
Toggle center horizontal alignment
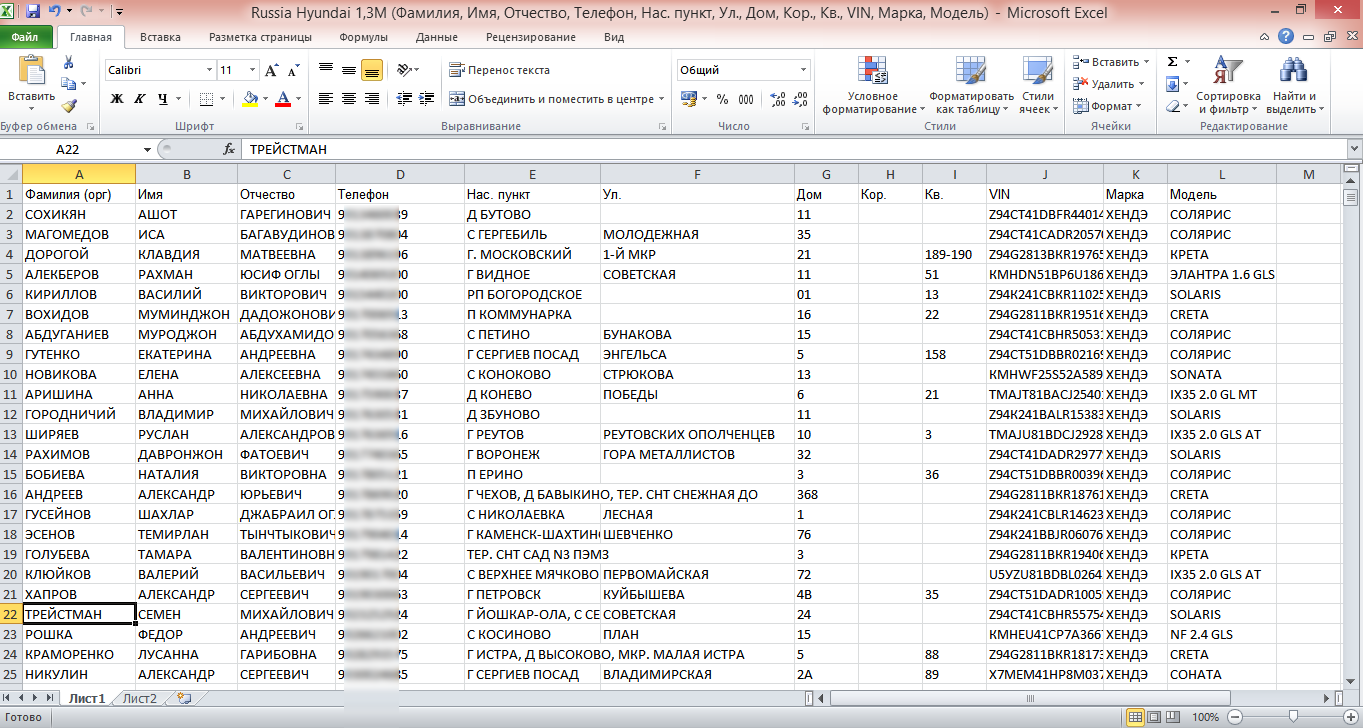pyautogui.click(x=348, y=98)
